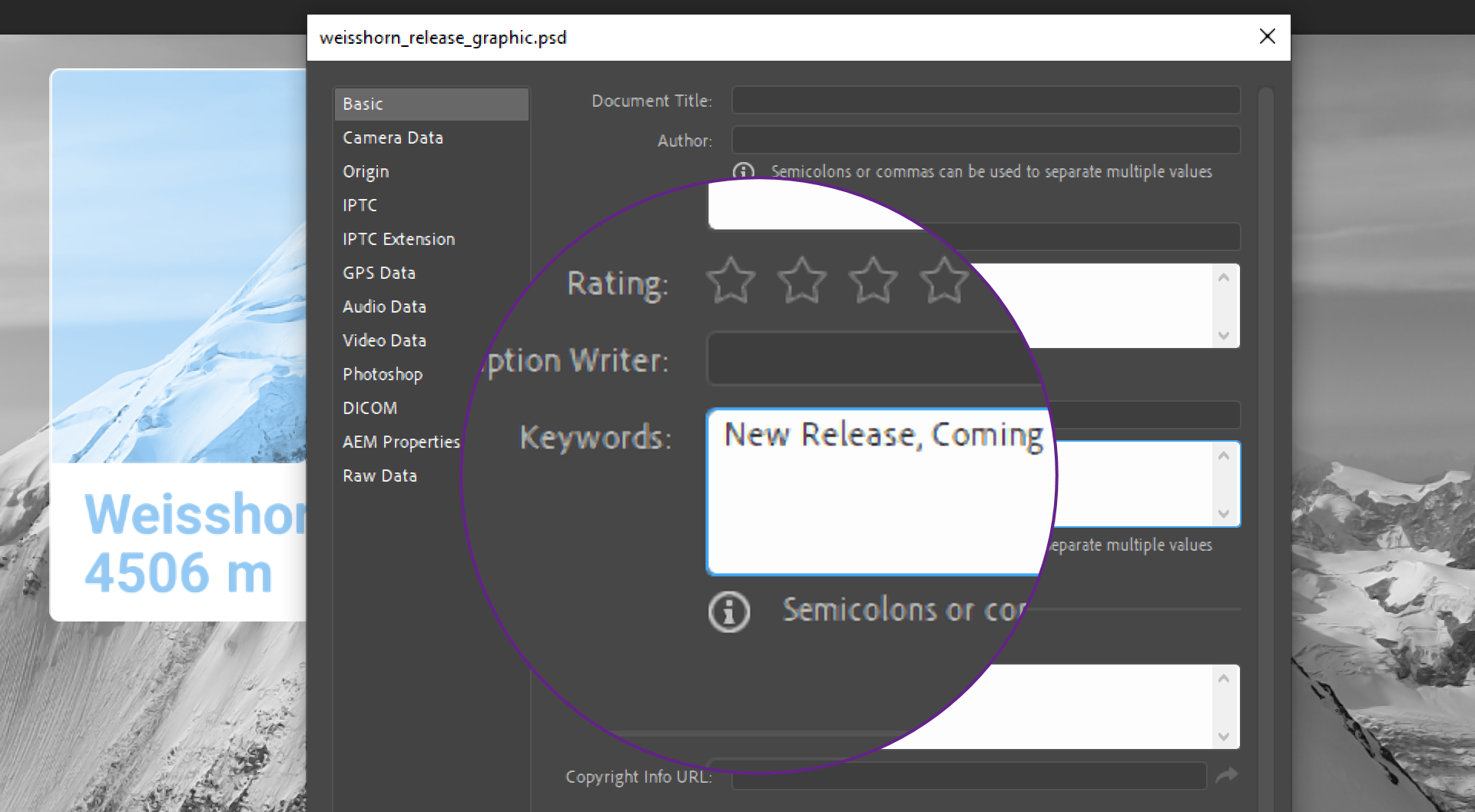Select the Photoshop metadata category
This screenshot has width=1475, height=812.
click(383, 374)
